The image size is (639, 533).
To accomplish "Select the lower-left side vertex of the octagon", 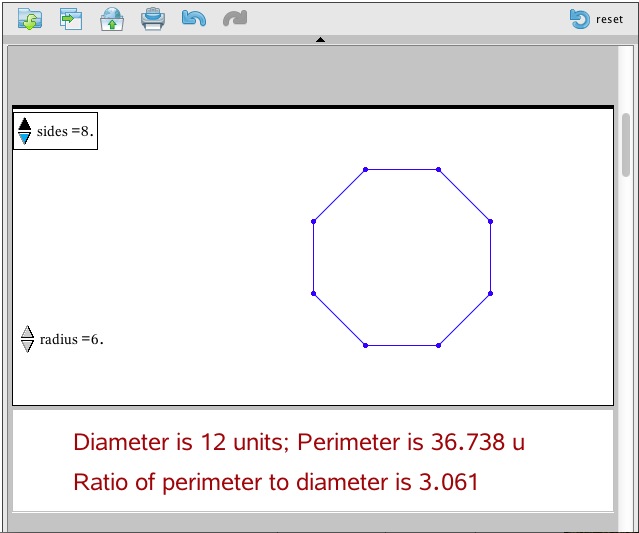I will pos(313,293).
